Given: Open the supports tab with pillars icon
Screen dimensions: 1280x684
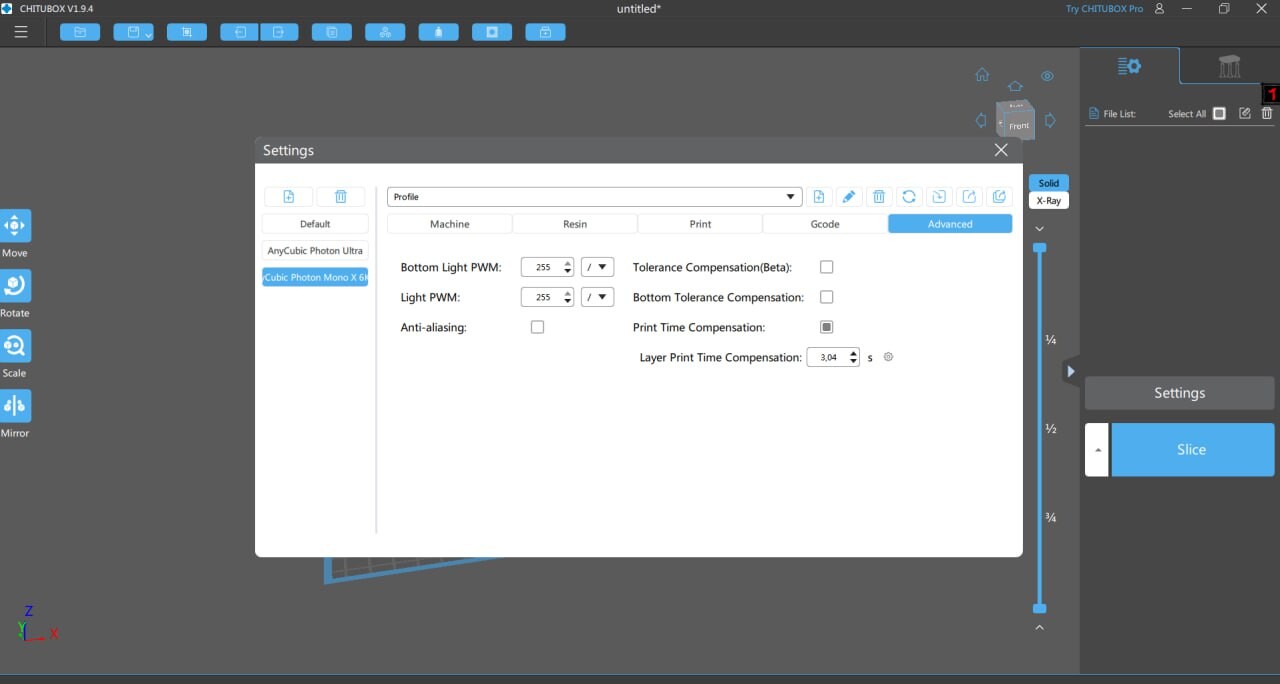Looking at the screenshot, I should point(1229,67).
